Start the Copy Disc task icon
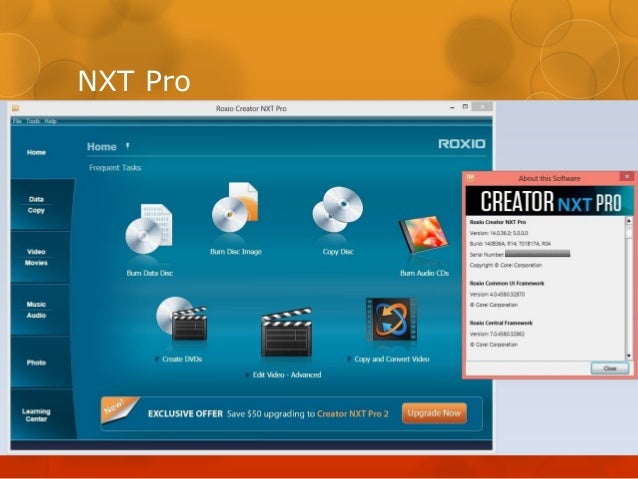Image resolution: width=638 pixels, height=479 pixels. [x=337, y=210]
